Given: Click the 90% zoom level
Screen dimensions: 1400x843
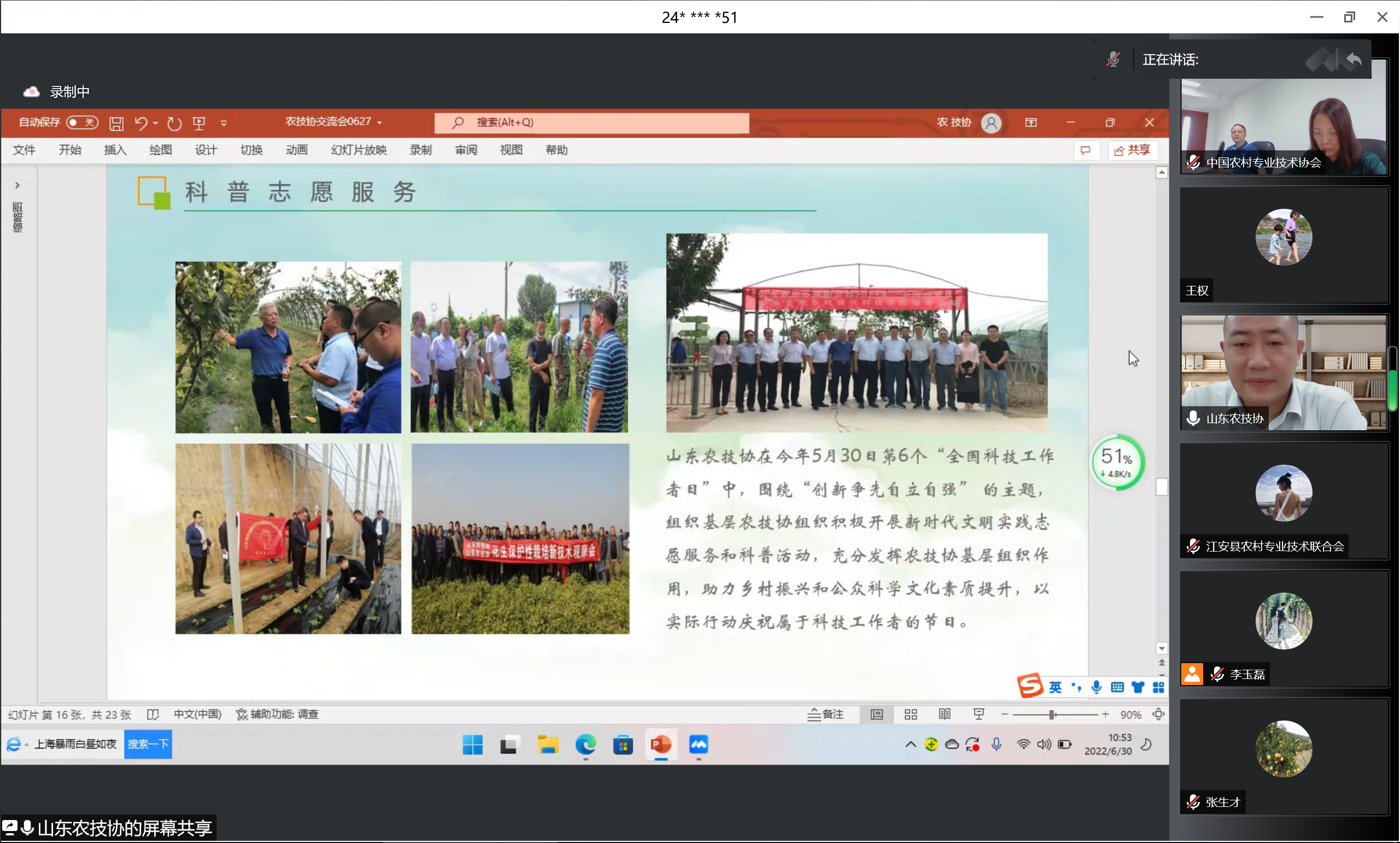Looking at the screenshot, I should click(1131, 715).
